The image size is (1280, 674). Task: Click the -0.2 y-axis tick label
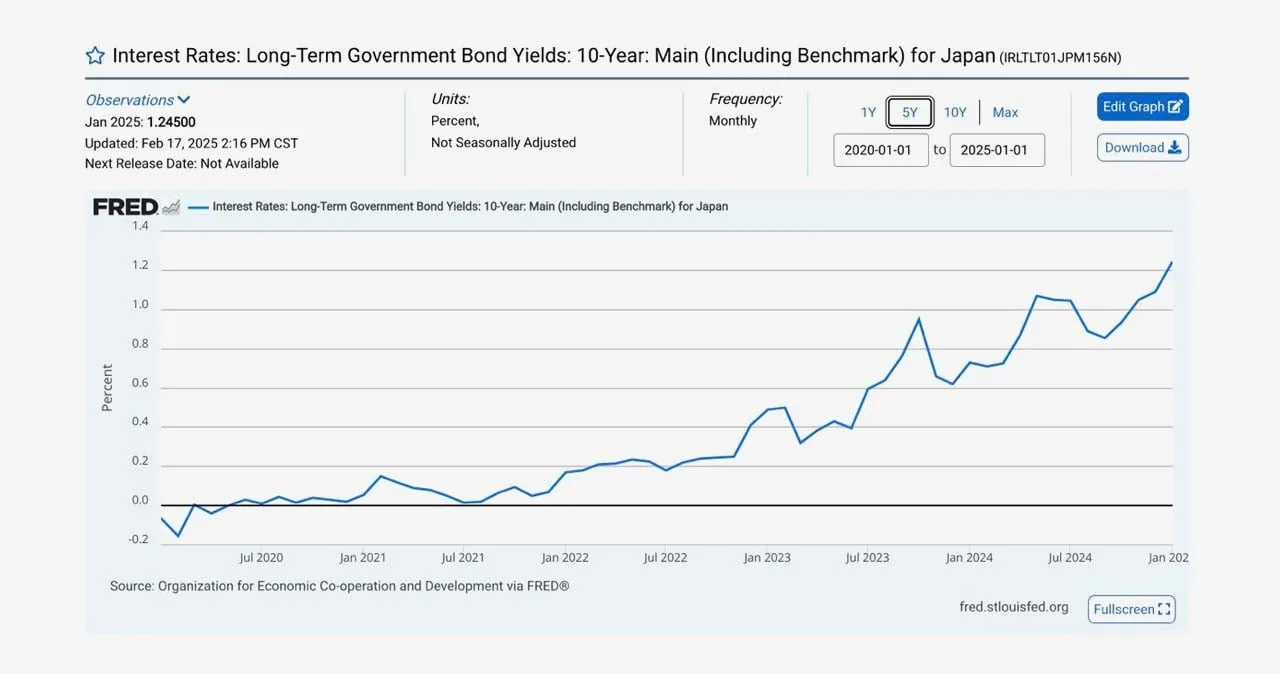pyautogui.click(x=138, y=540)
